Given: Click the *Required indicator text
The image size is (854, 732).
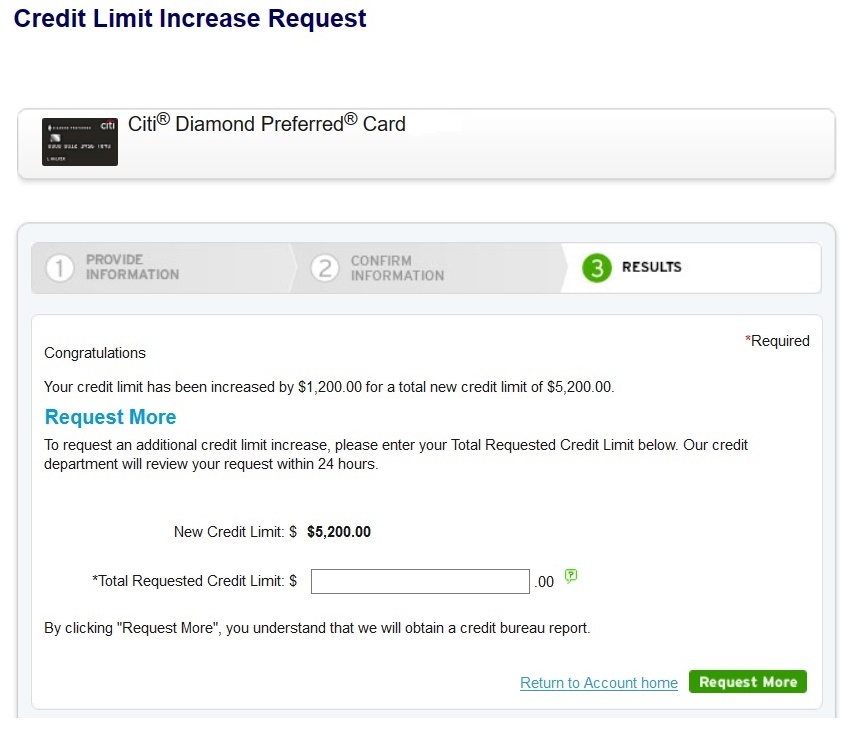Looking at the screenshot, I should pos(777,341).
